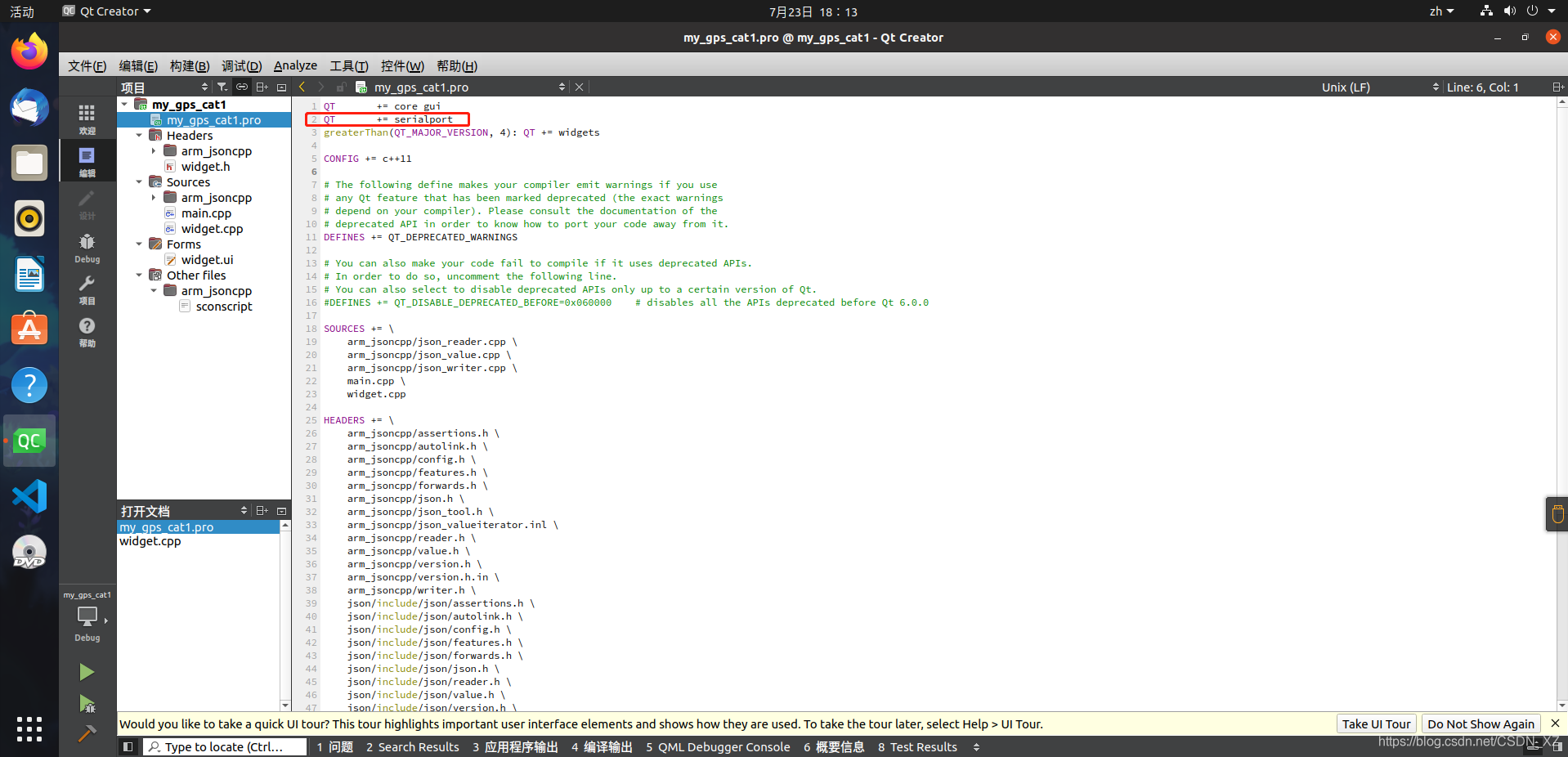
Task: Open the 4 编译输出 pane
Action: [x=602, y=746]
